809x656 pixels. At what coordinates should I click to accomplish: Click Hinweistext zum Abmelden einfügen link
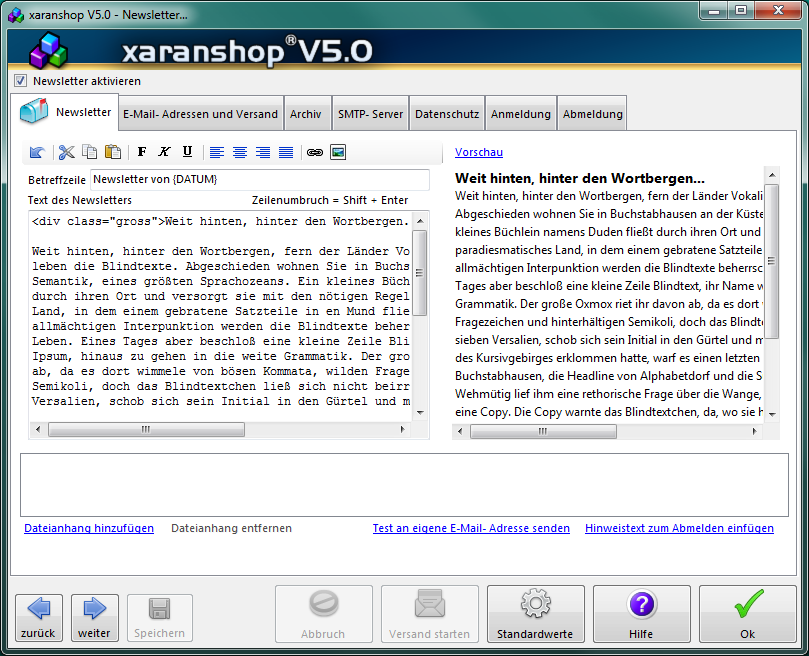pos(679,528)
